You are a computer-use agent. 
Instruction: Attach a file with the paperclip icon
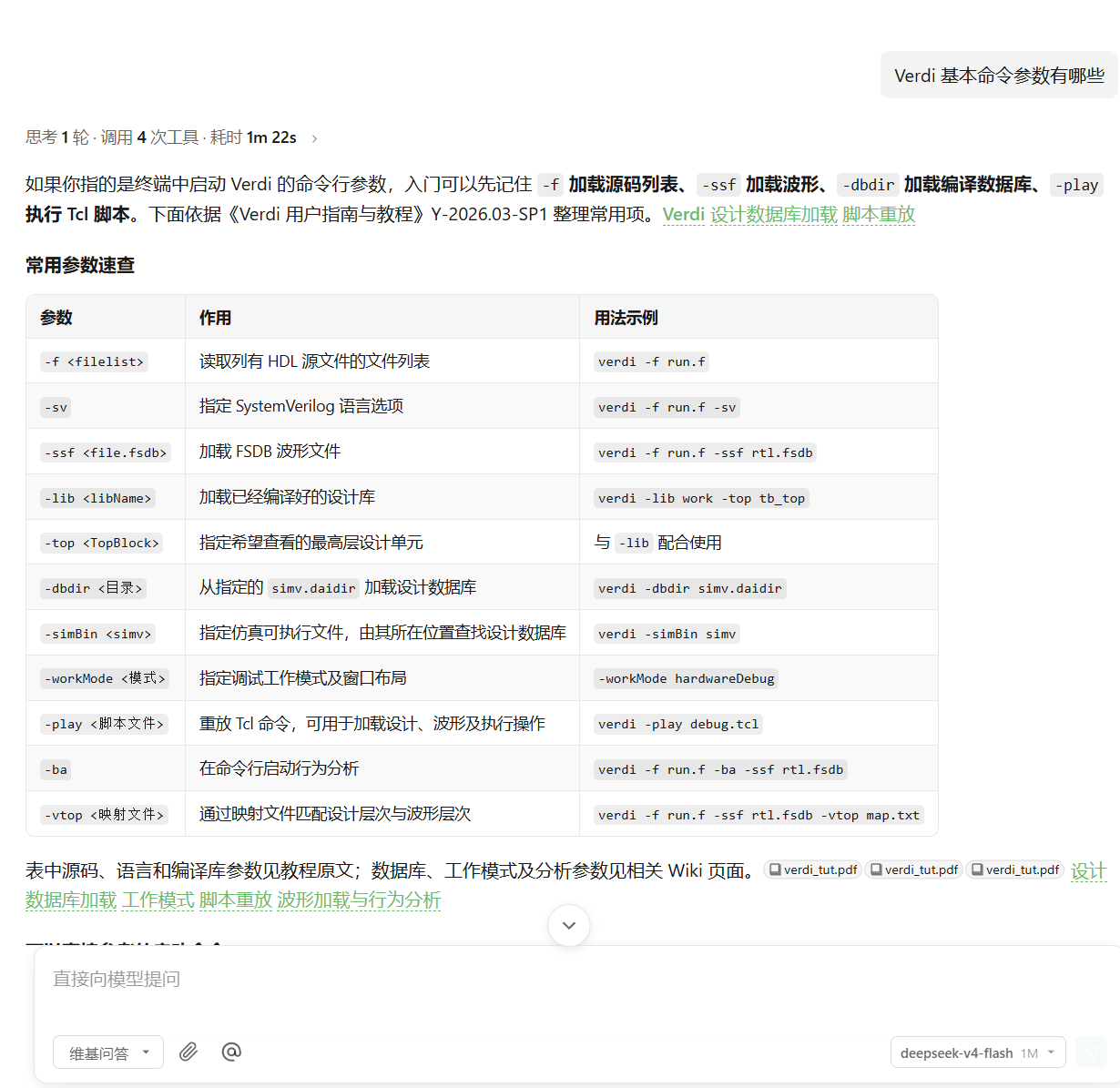tap(188, 1052)
